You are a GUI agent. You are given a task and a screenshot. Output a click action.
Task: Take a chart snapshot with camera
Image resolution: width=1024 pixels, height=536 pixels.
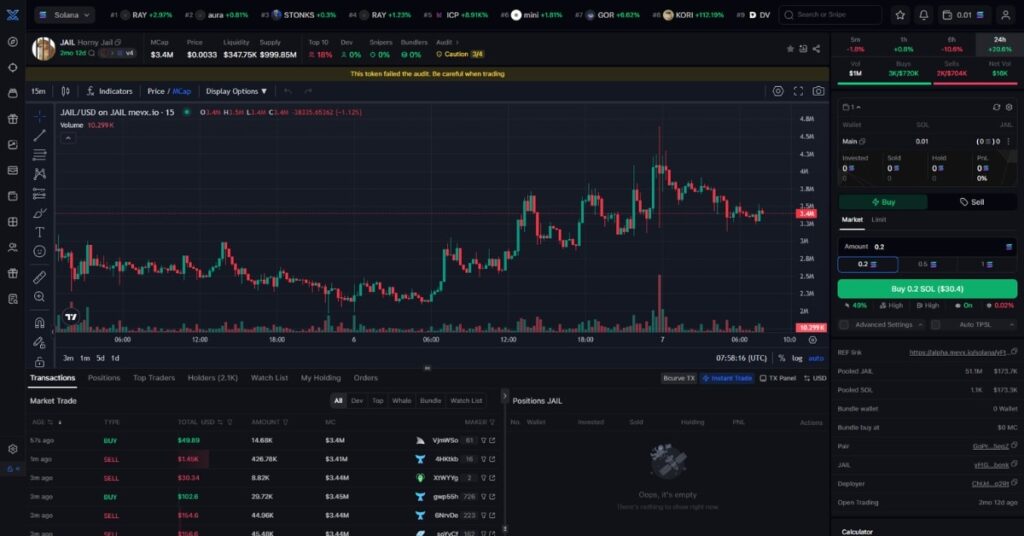(818, 91)
